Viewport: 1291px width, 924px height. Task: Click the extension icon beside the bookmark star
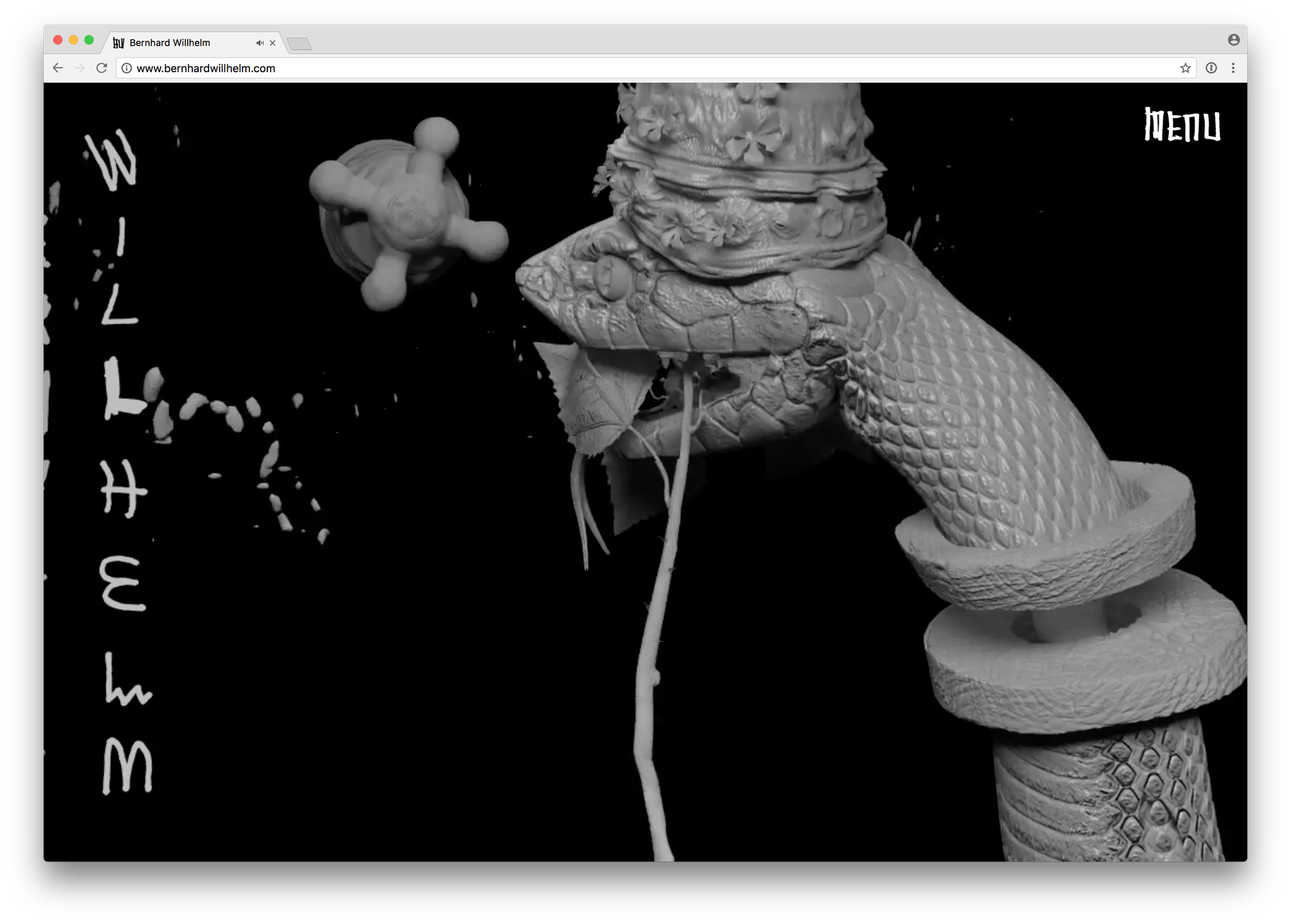coord(1211,68)
